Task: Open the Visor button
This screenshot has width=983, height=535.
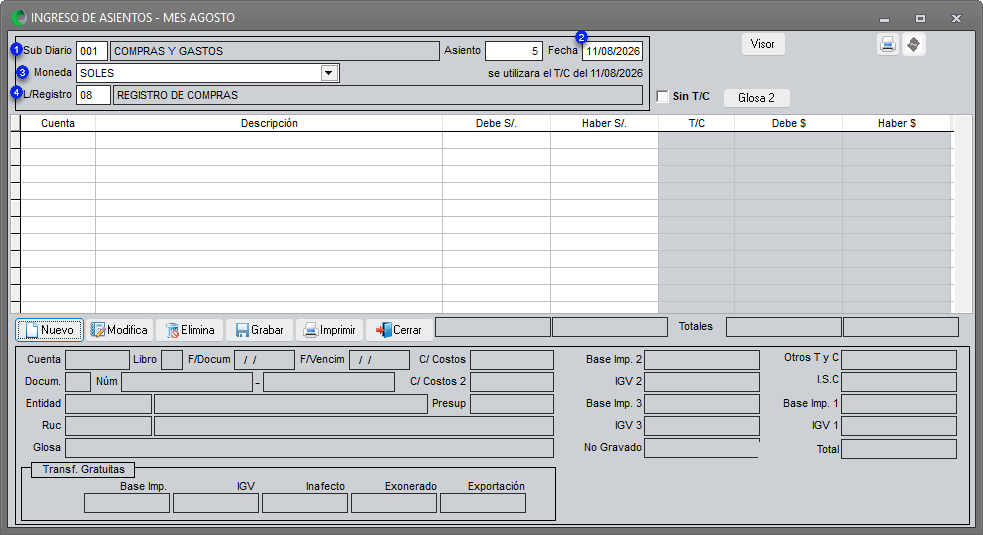Action: [762, 44]
